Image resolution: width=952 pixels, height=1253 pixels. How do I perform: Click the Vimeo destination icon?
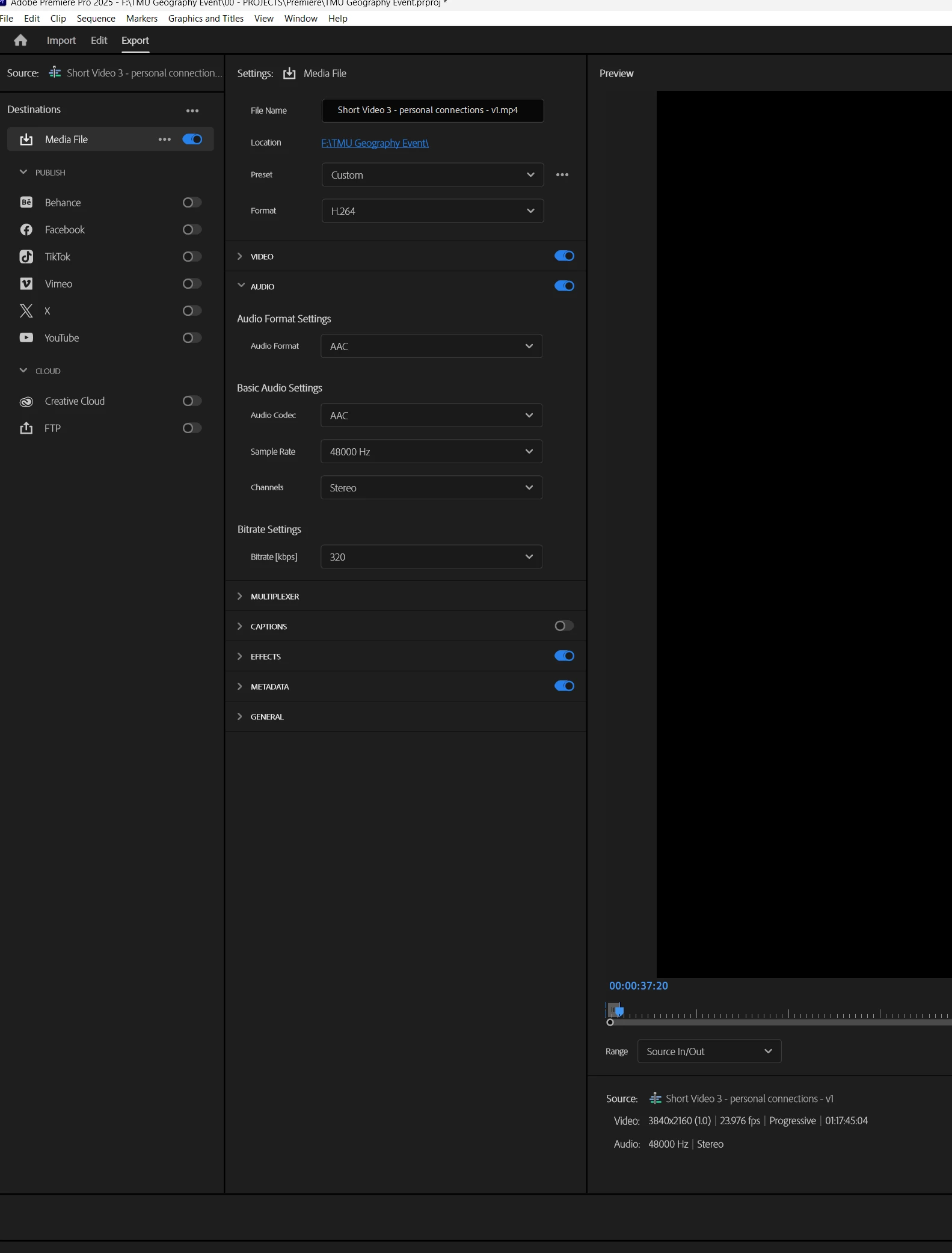pyautogui.click(x=26, y=284)
